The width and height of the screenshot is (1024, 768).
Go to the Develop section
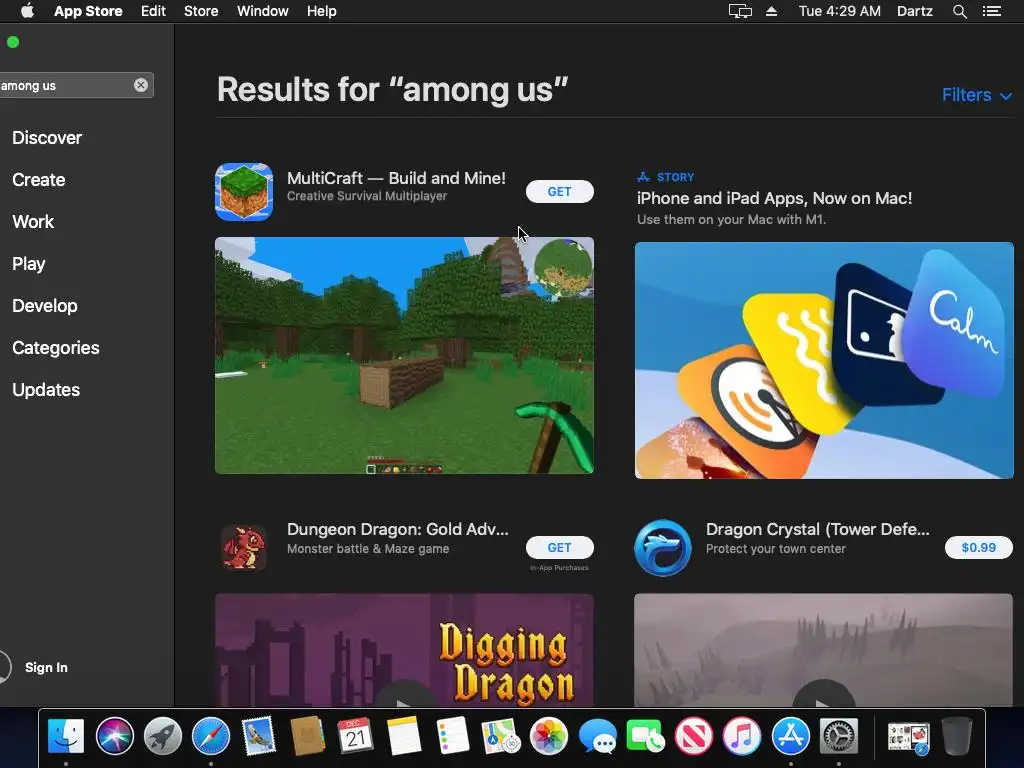(44, 306)
